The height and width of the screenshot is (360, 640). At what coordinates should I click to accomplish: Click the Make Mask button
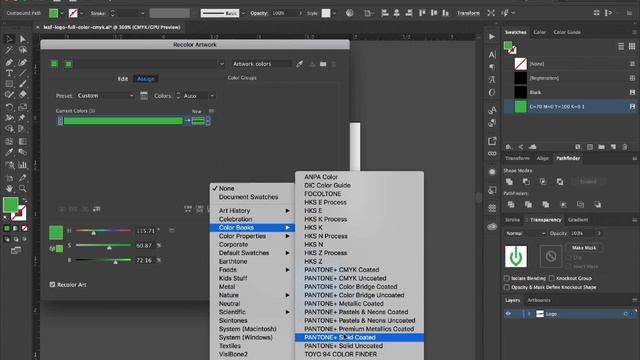(x=584, y=248)
